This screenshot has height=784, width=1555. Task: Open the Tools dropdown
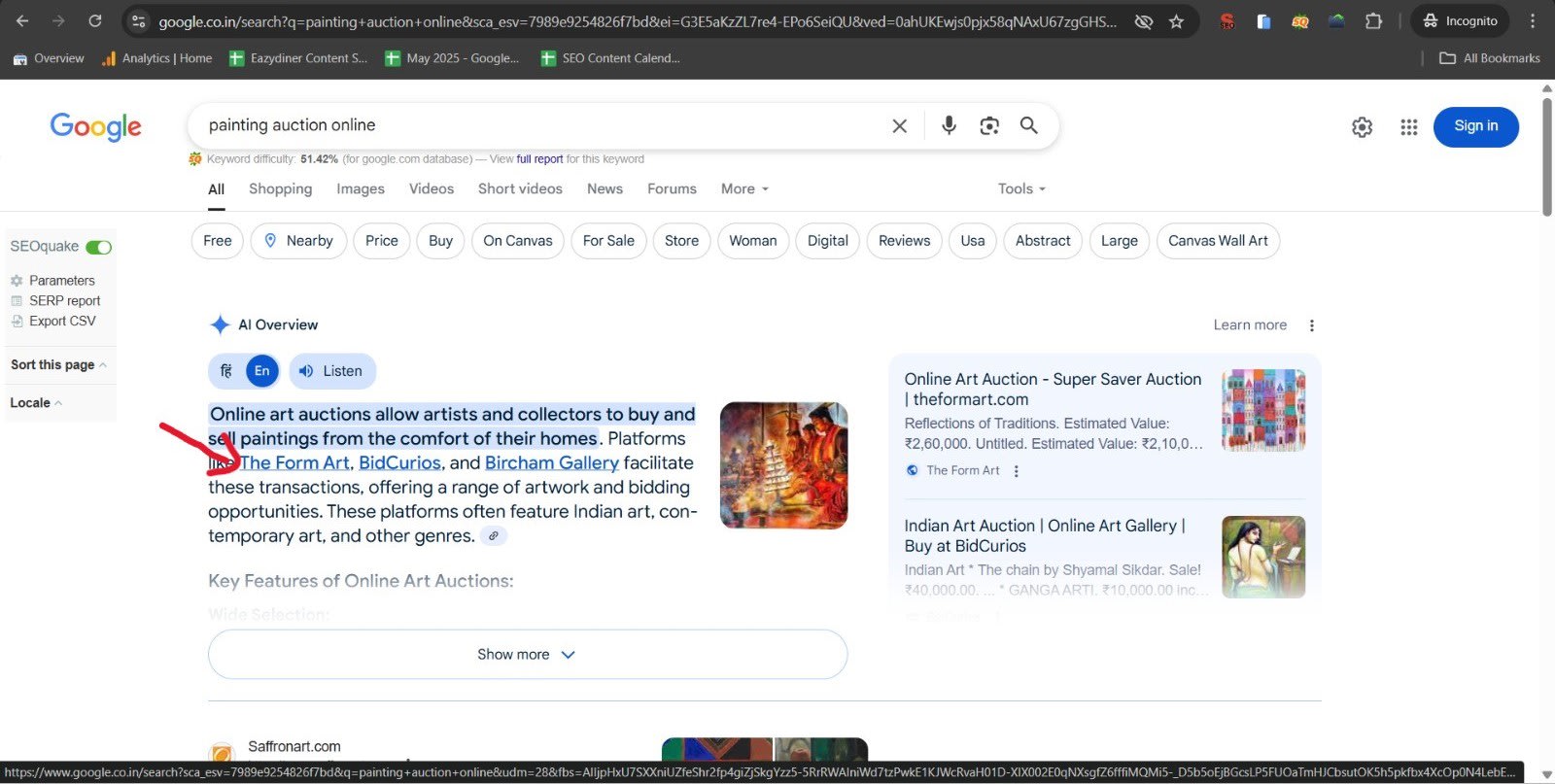click(1020, 188)
